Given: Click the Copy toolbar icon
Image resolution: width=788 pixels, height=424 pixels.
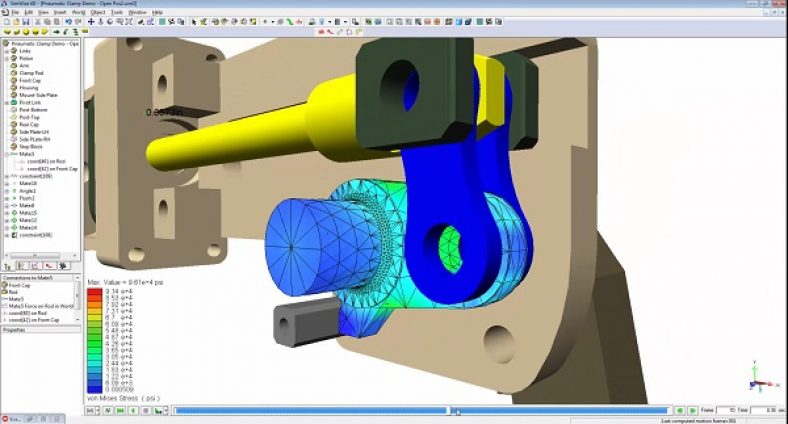Looking at the screenshot, I should 47,22.
